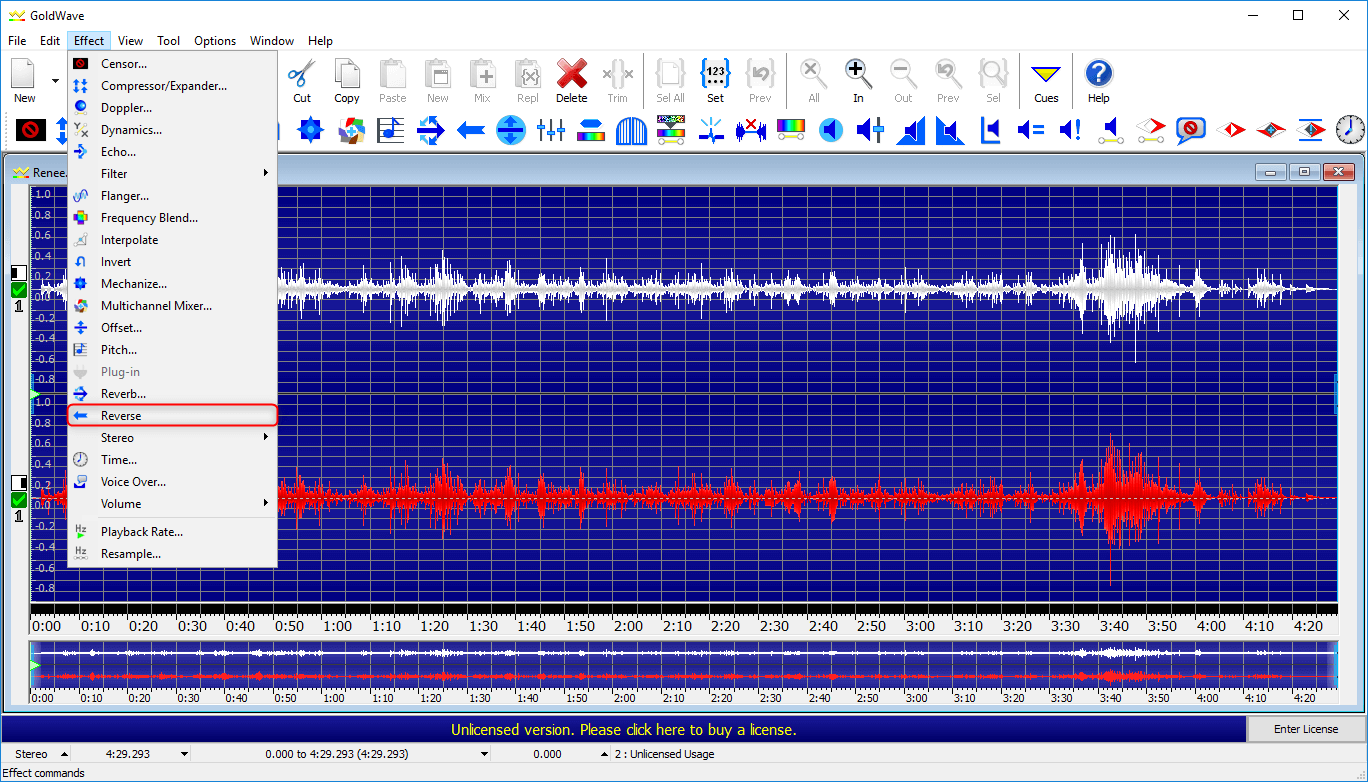Click the left channel black-white box toggle
1368x782 pixels.
19,272
